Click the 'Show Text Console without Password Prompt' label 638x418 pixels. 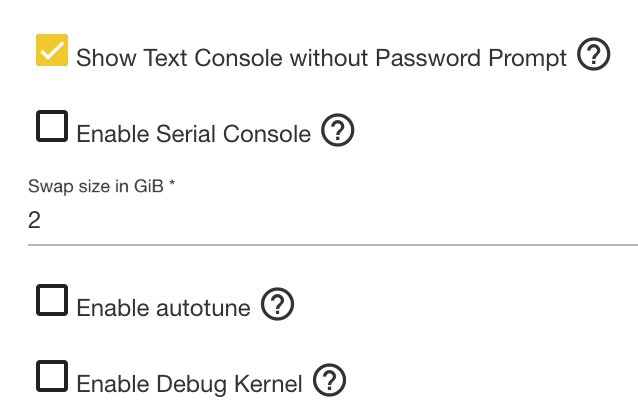pyautogui.click(x=321, y=58)
